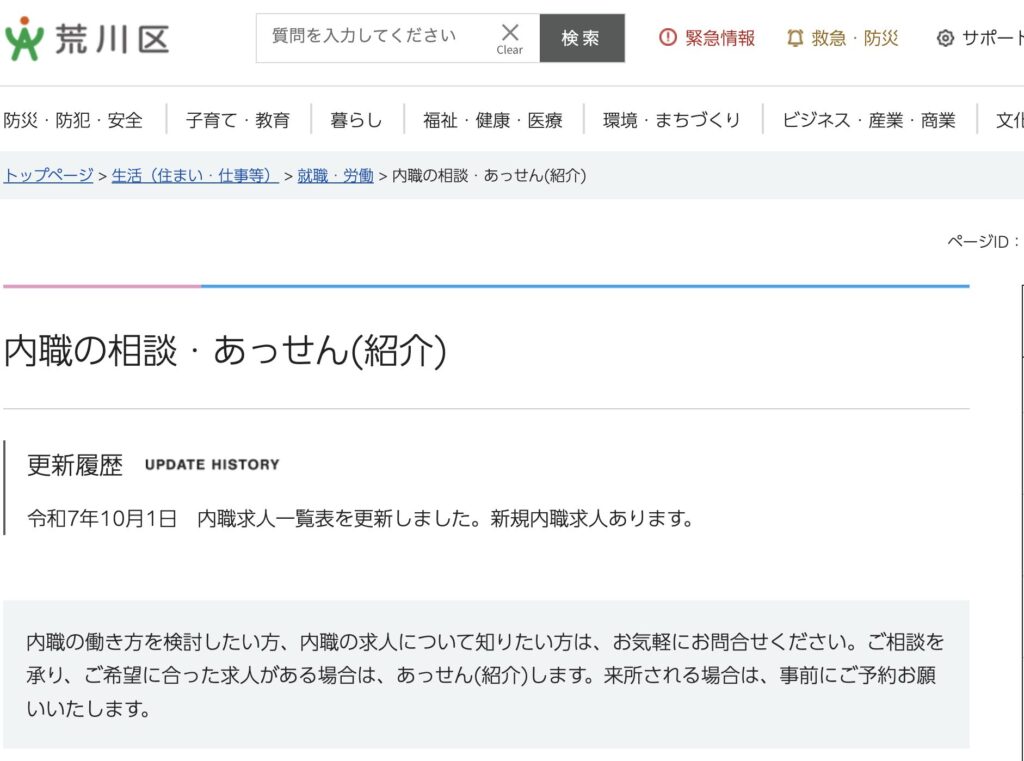This screenshot has width=1024, height=761.
Task: Open 救急・防災 bell icon link
Action: (x=795, y=38)
